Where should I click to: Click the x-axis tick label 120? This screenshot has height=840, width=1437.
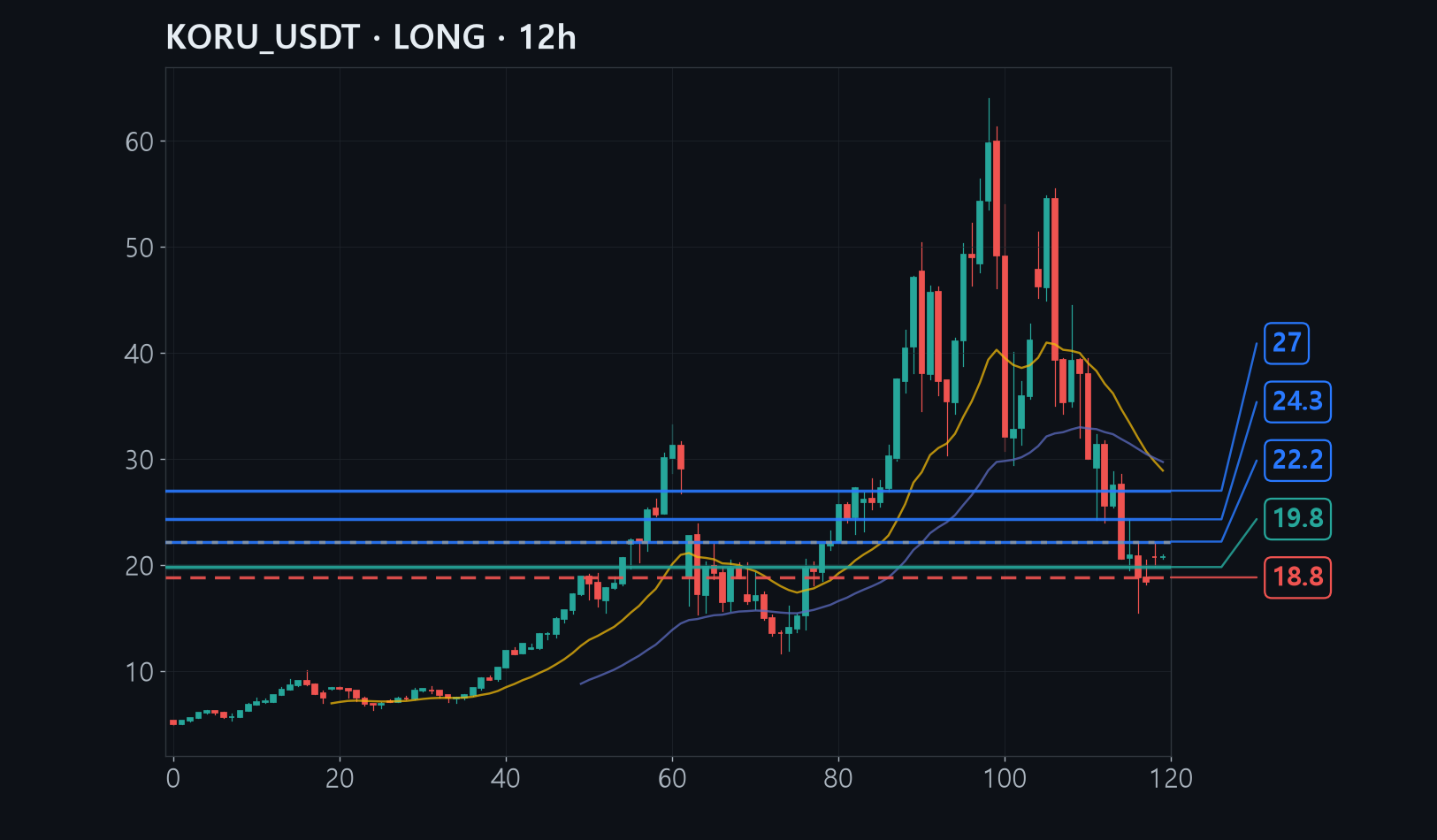pos(1171,778)
